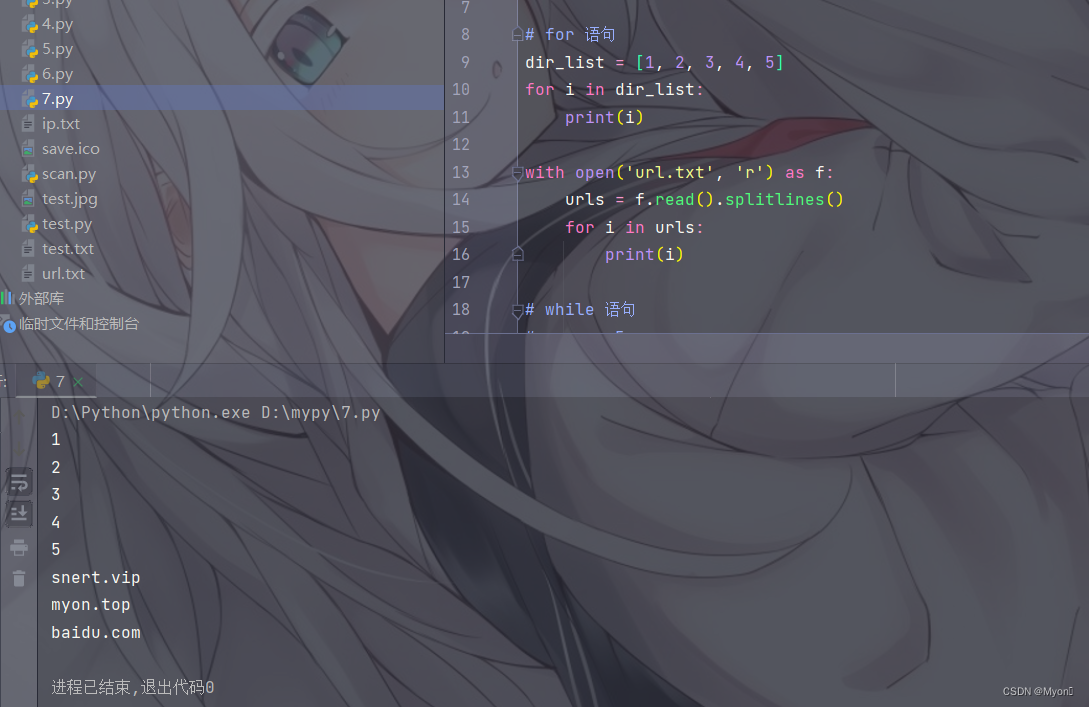Click 'urls = f.read().splitlines()' line
This screenshot has width=1089, height=707.
[x=704, y=200]
